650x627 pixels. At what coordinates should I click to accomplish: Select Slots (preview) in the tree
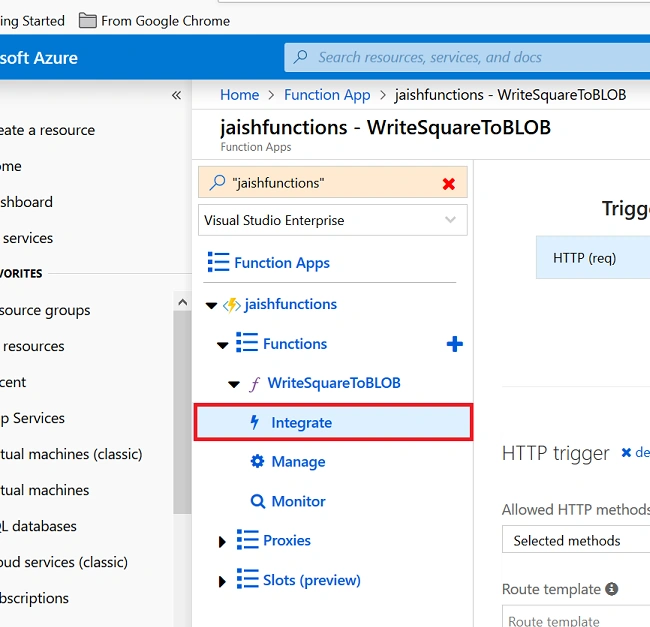click(x=311, y=580)
